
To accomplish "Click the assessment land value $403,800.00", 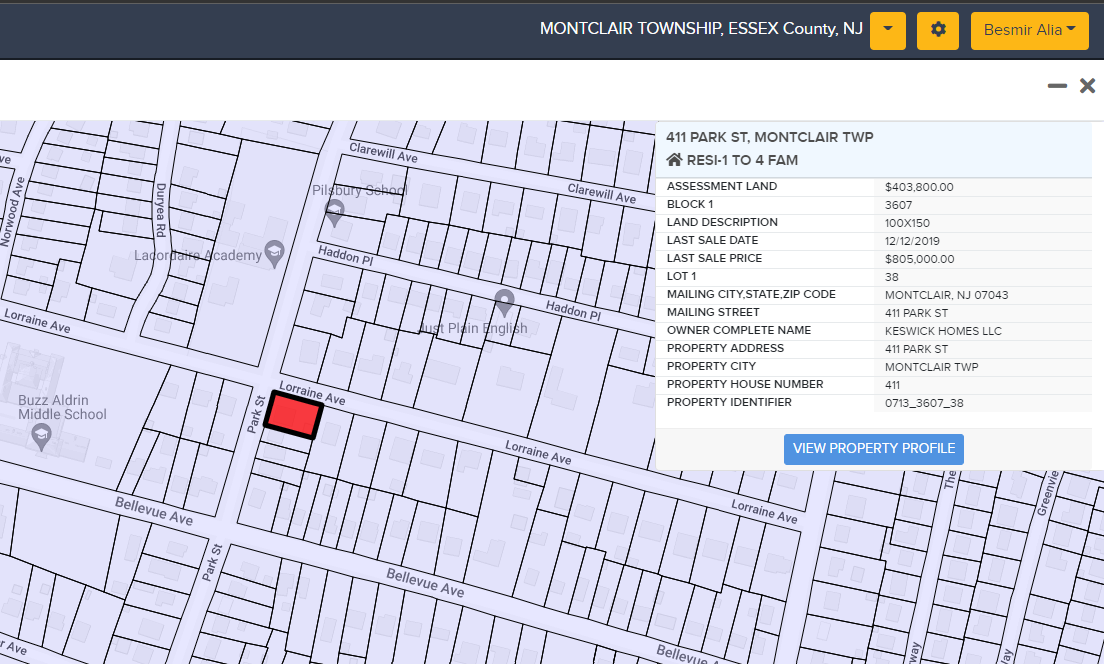I will [x=919, y=187].
